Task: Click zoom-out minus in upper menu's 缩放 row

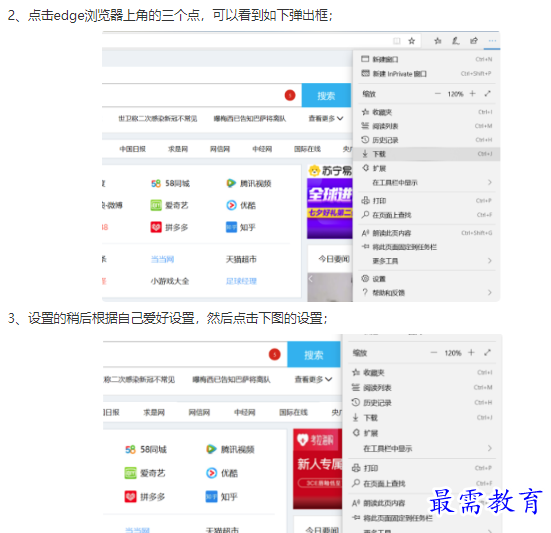Action: pos(437,93)
